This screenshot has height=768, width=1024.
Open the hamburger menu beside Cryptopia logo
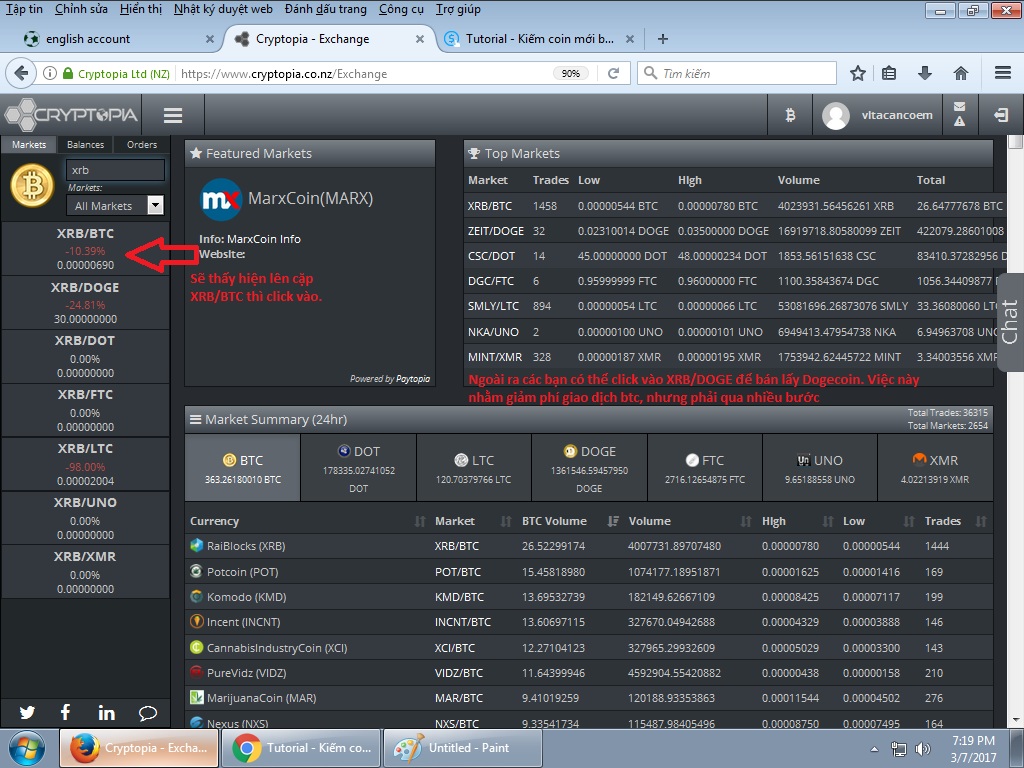[x=173, y=116]
